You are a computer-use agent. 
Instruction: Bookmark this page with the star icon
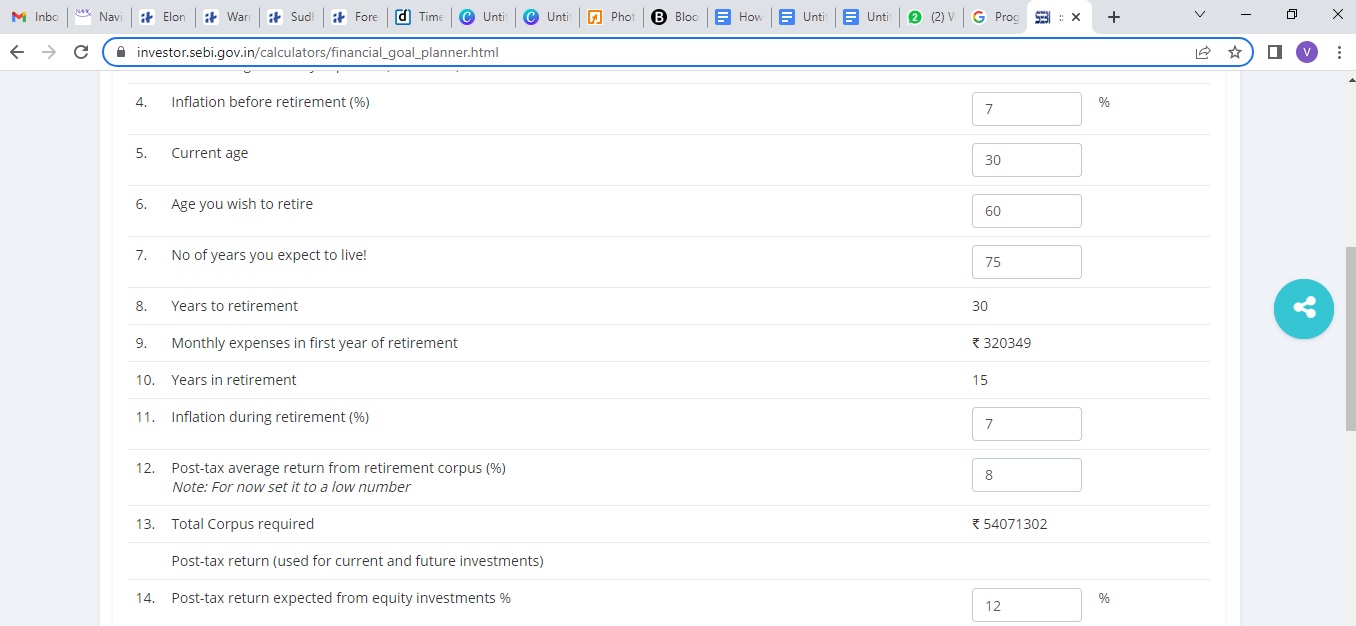[1235, 52]
